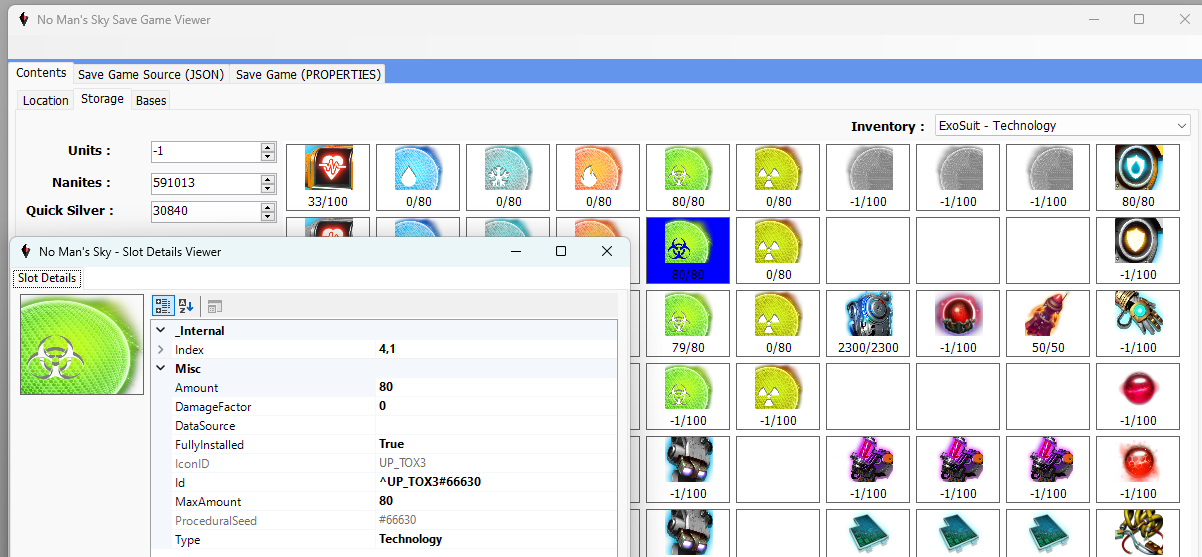Select the flame heat protection slot labeled 0/80

pyautogui.click(x=598, y=177)
